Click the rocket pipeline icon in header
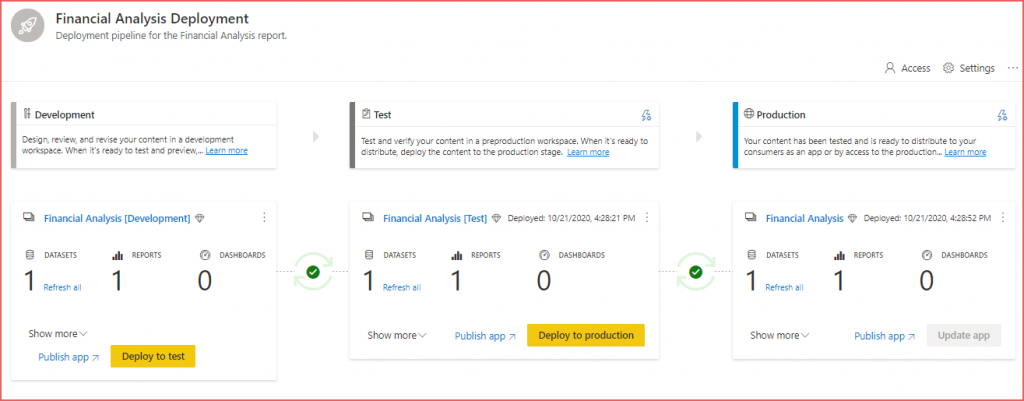 (x=28, y=26)
